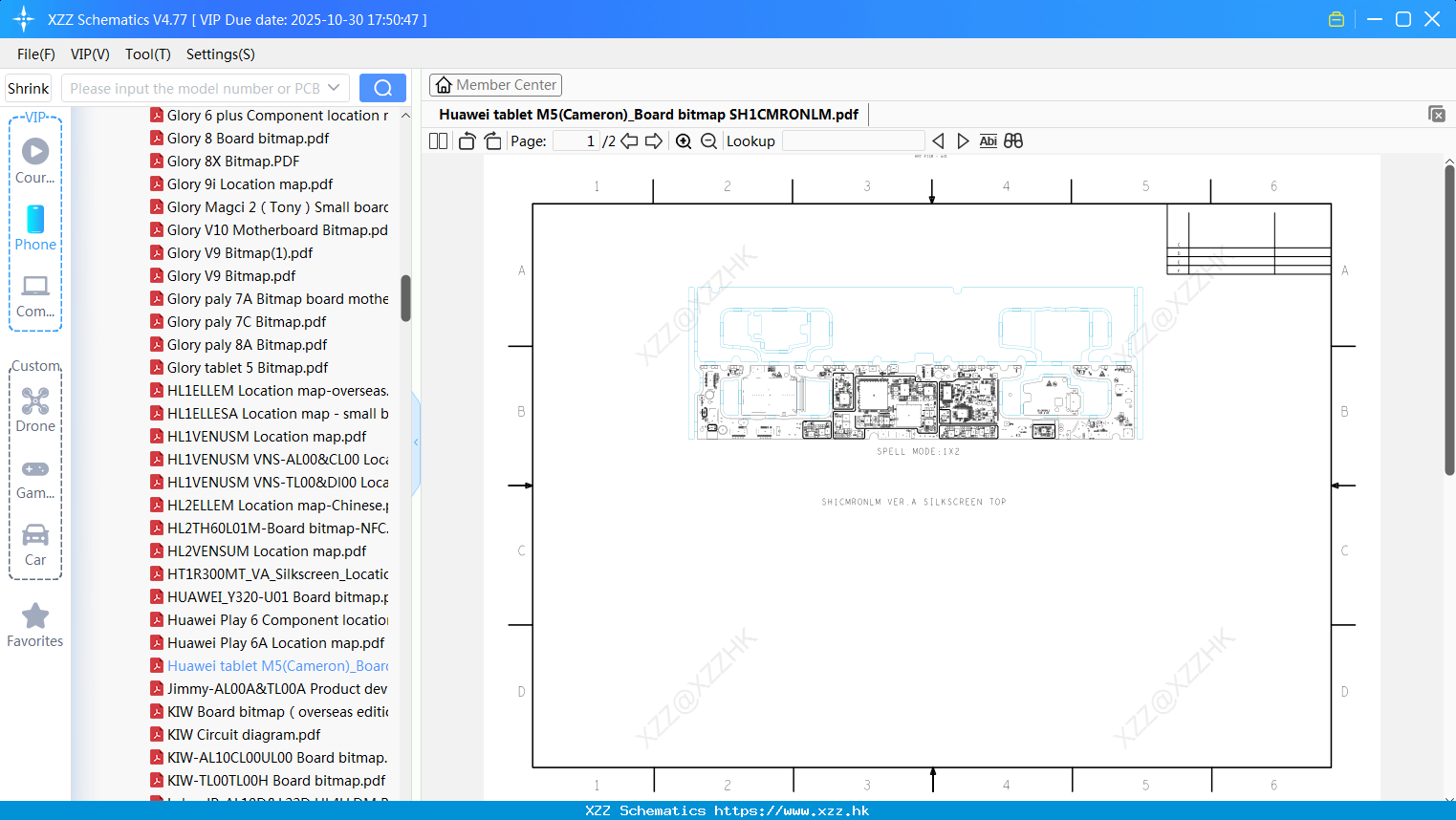The image size is (1456, 820).
Task: Collapse the file list side panel handle
Action: [x=416, y=442]
